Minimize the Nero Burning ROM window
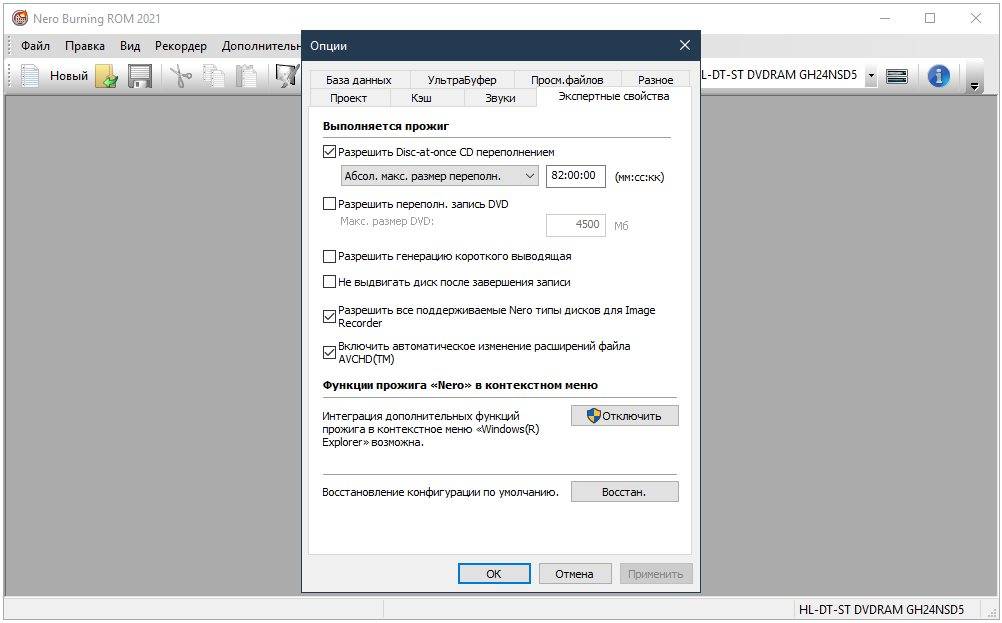Image resolution: width=1002 pixels, height=623 pixels. point(885,18)
